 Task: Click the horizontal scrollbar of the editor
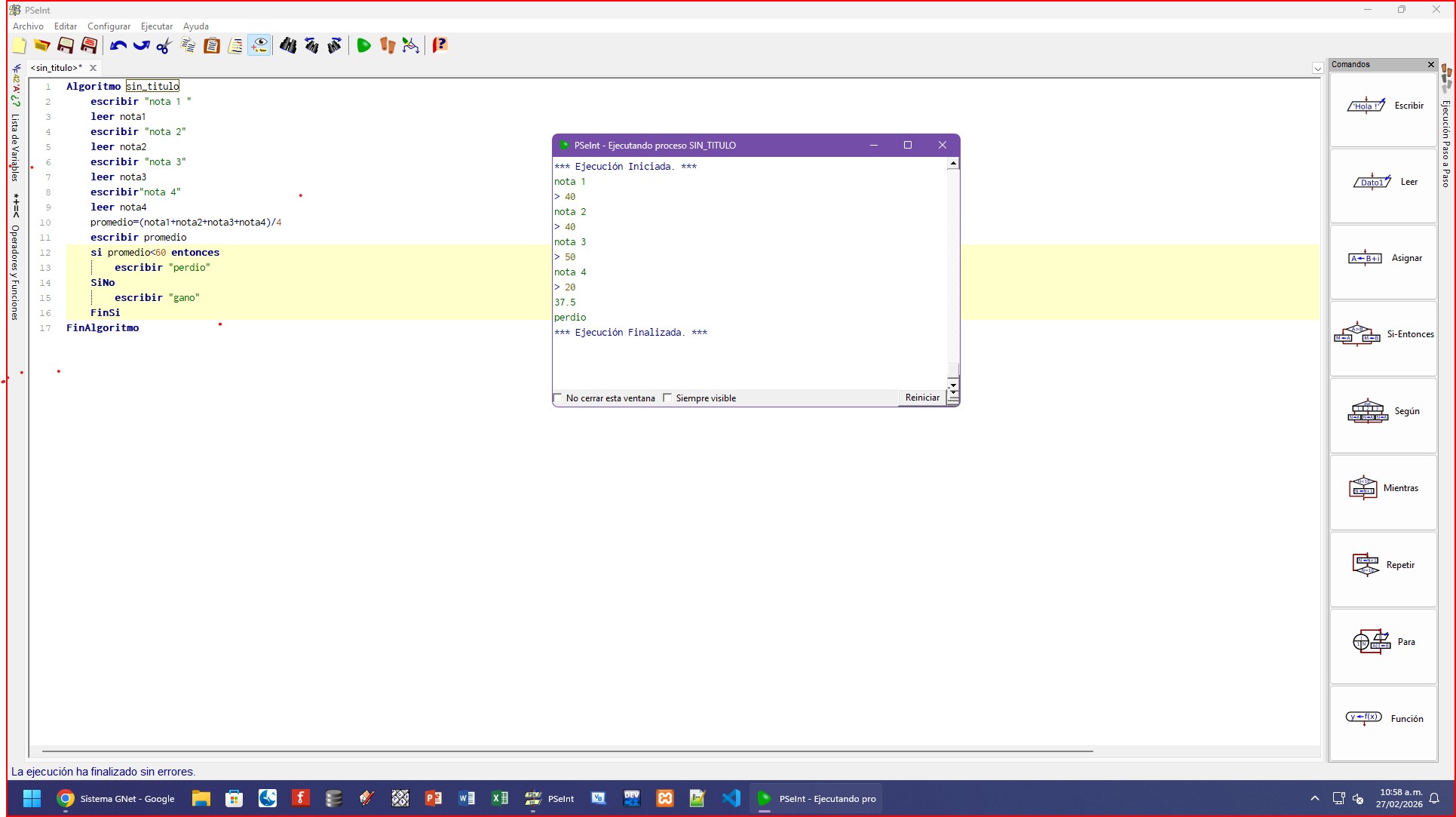pos(567,751)
